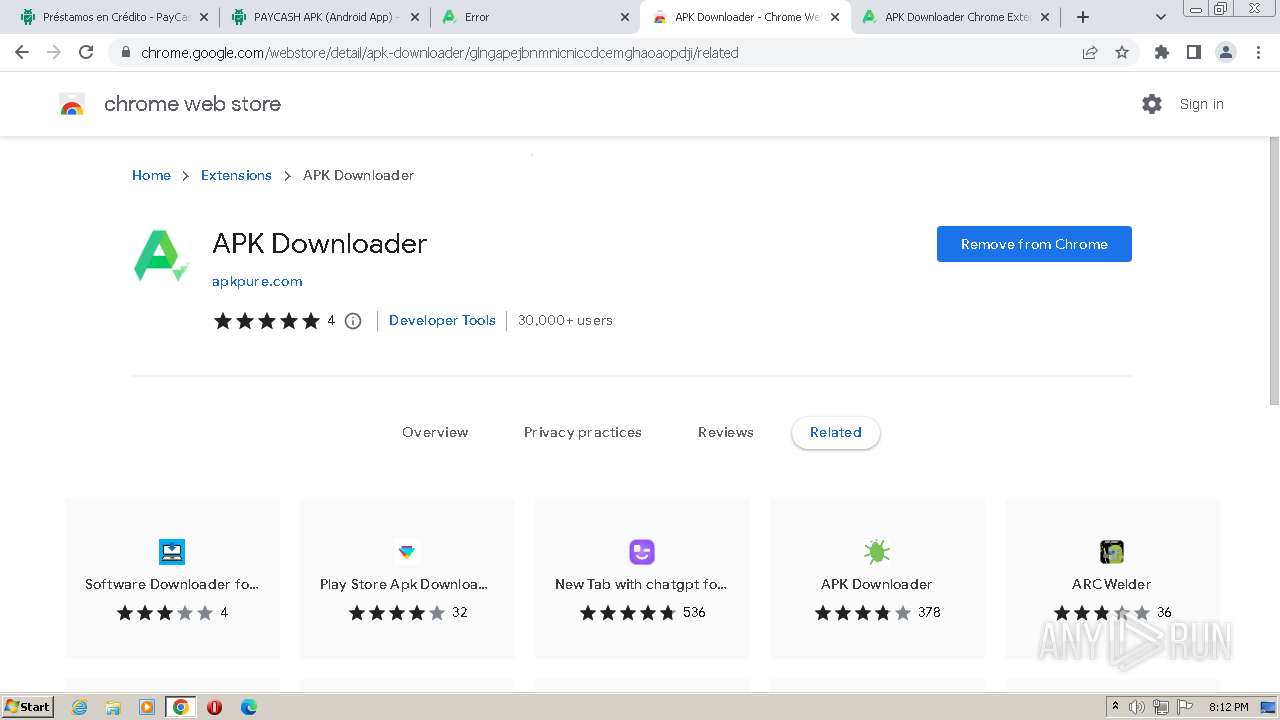Image resolution: width=1280 pixels, height=720 pixels.
Task: Close the PAYCASH APK tab
Action: click(x=415, y=17)
